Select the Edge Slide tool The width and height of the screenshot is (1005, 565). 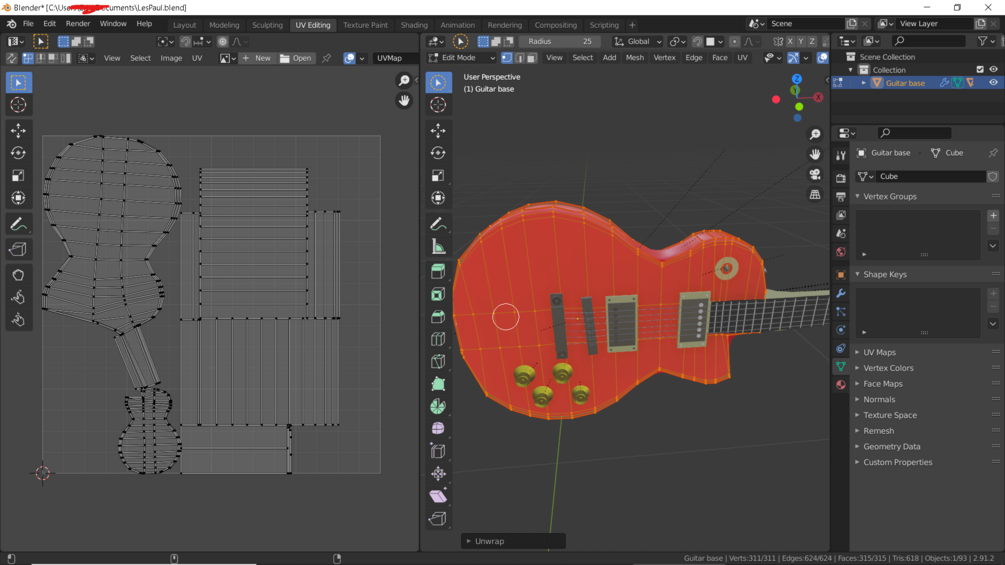pyautogui.click(x=438, y=451)
